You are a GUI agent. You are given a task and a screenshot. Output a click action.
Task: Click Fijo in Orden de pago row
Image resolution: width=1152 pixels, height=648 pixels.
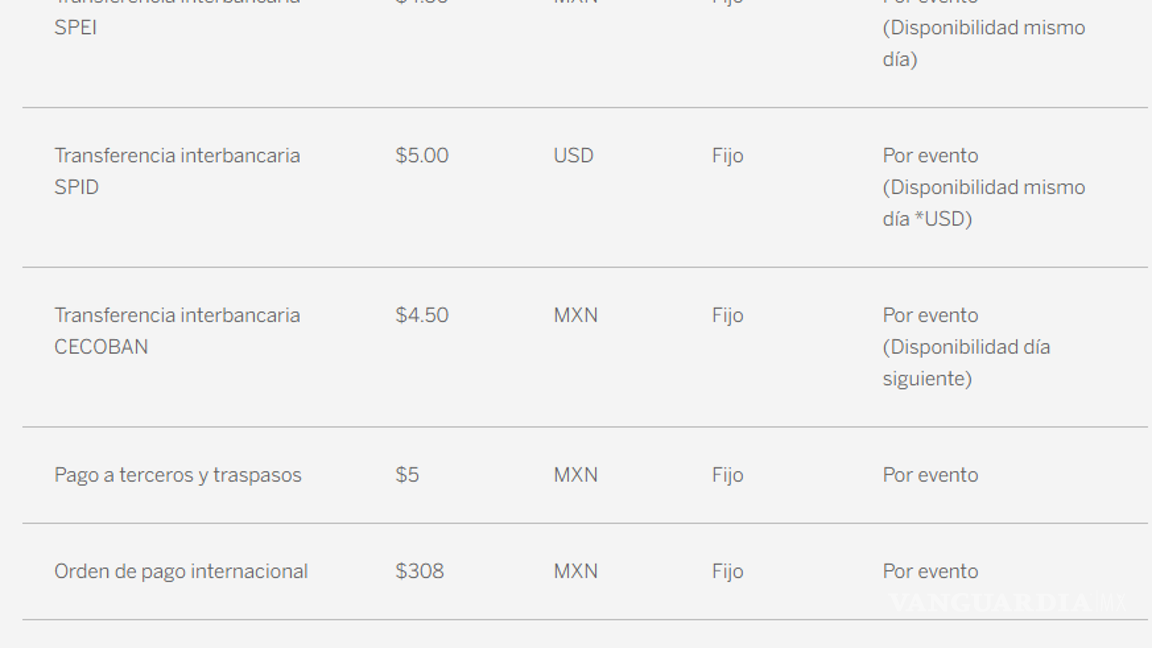point(727,572)
